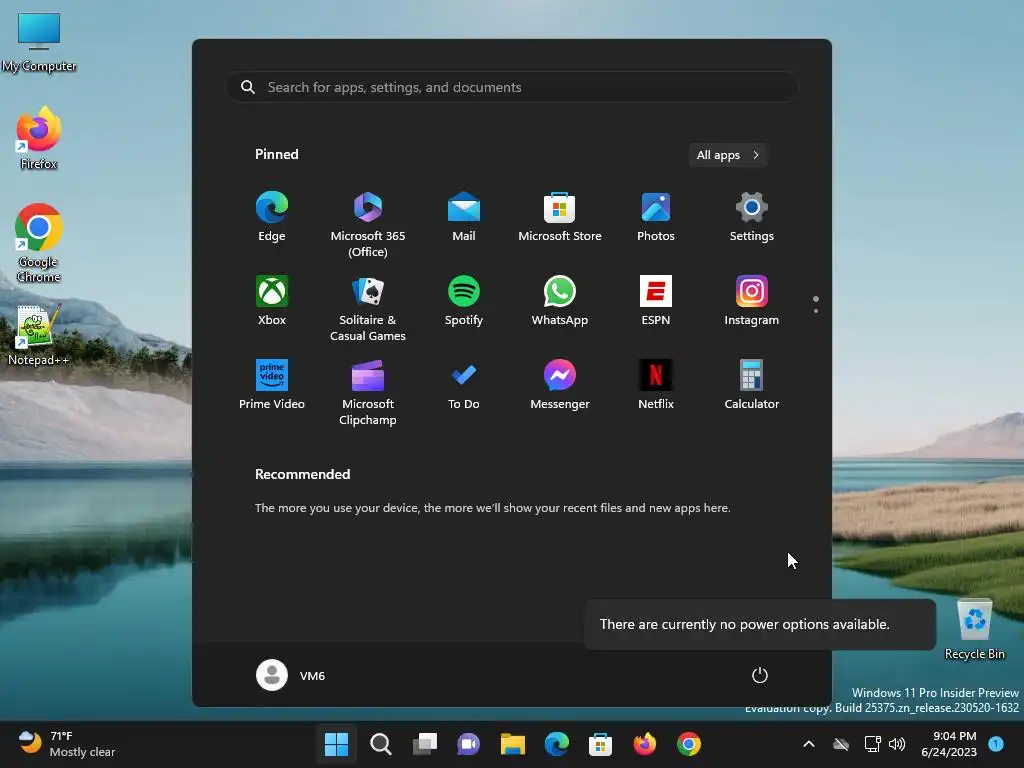
Task: Select the Firefox desktop shortcut
Action: click(39, 138)
